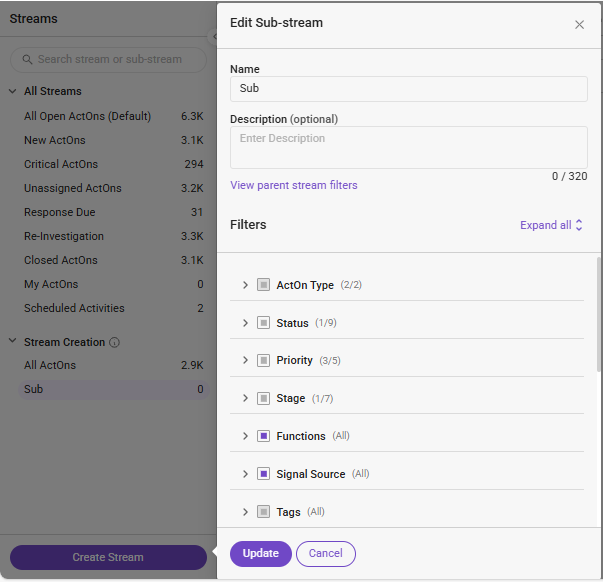
Task: Click the Expand all arrows icon
Action: (579, 225)
